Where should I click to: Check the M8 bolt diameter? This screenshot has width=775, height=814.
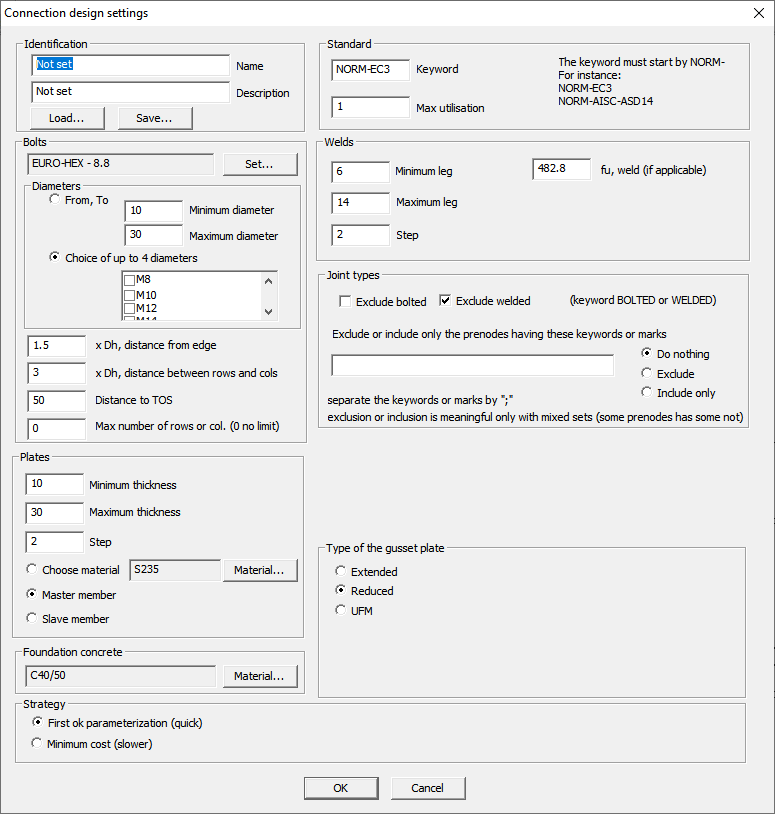click(130, 280)
